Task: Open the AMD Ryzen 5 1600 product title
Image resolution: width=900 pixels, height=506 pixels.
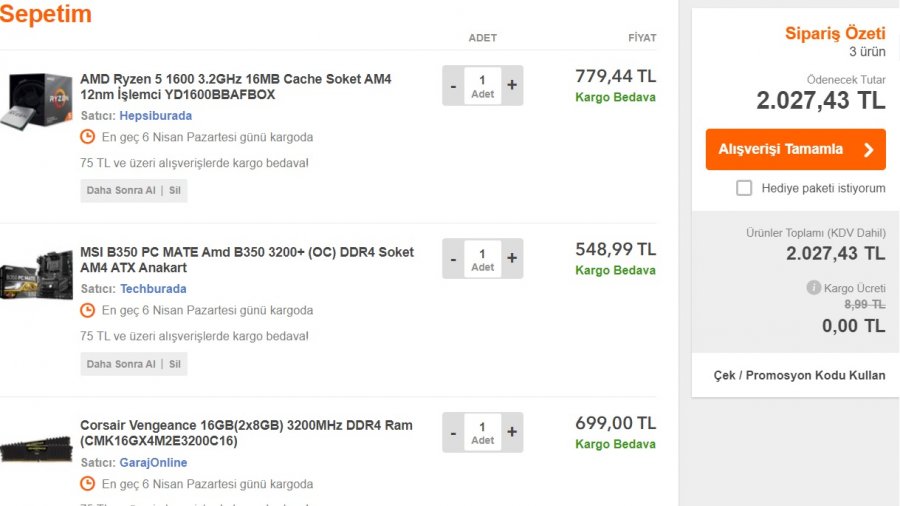Action: pos(235,87)
